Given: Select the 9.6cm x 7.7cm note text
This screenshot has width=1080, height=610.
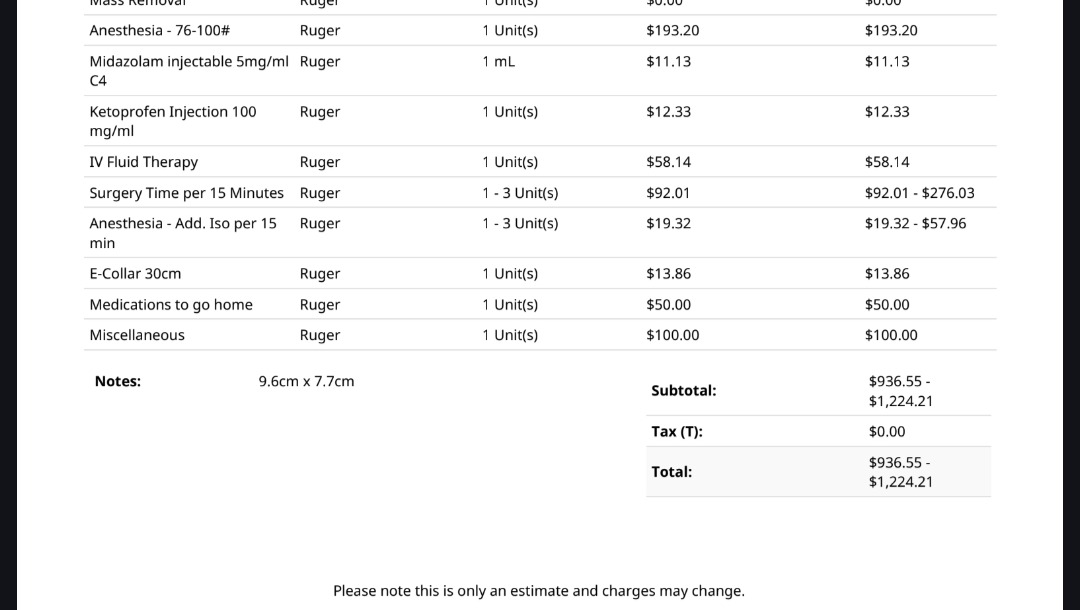Looking at the screenshot, I should (307, 381).
